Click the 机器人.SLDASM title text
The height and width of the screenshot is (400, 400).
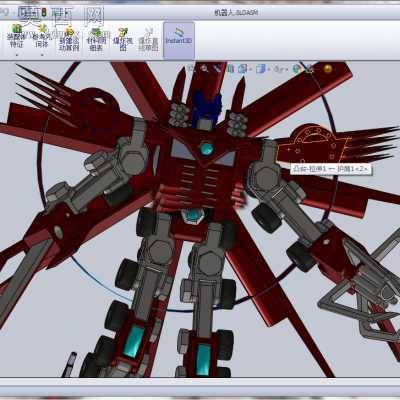pos(235,13)
